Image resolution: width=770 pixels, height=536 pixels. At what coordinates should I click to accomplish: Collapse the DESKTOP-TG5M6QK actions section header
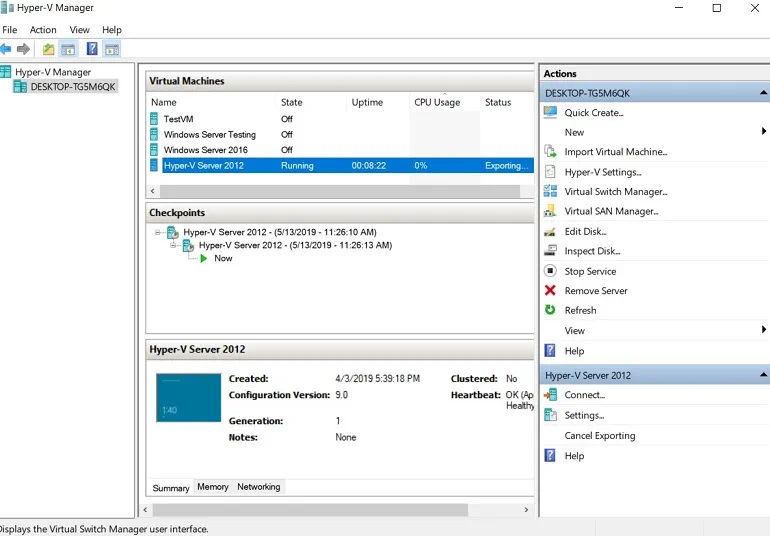[763, 93]
